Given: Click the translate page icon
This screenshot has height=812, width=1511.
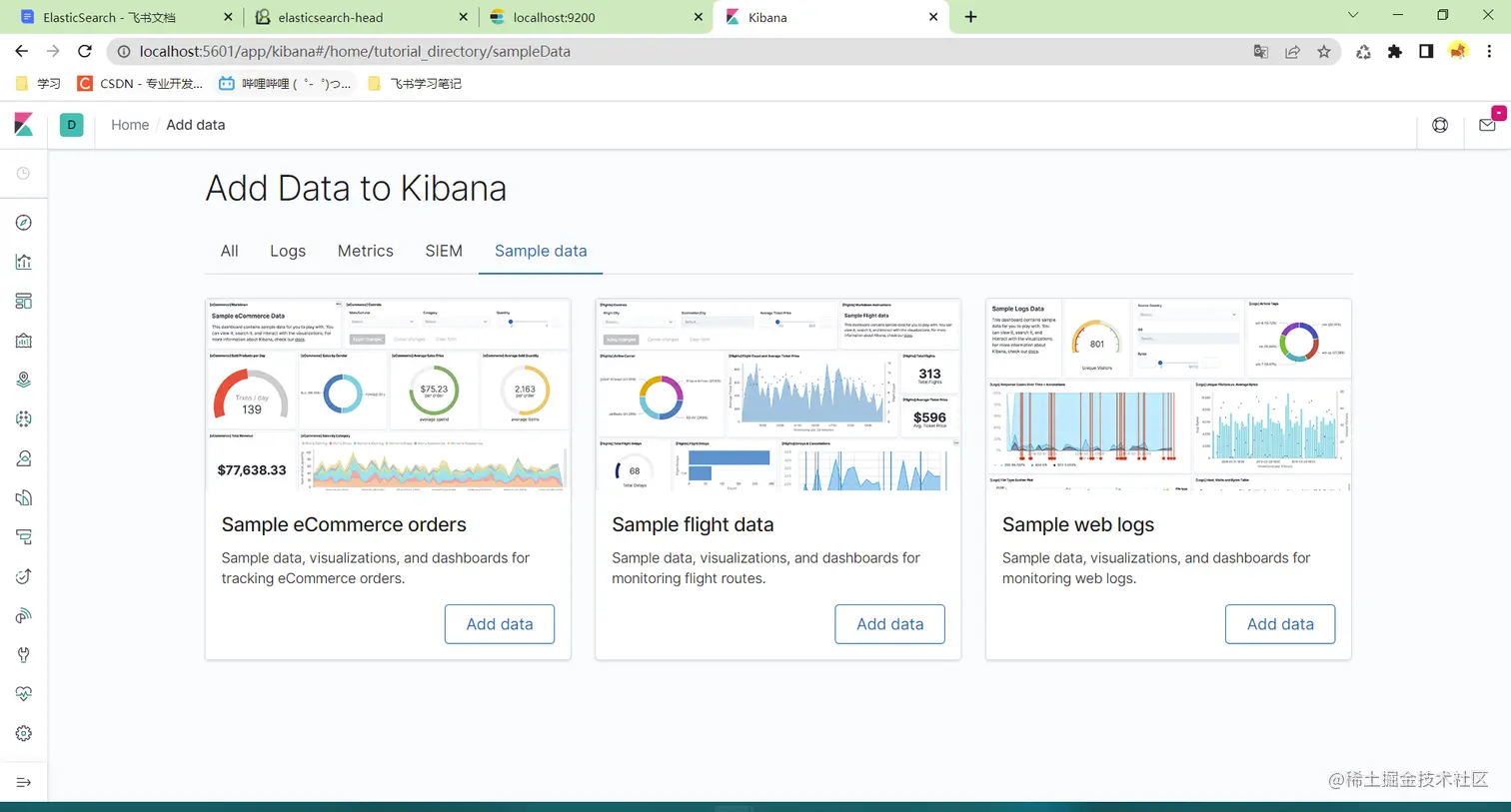Looking at the screenshot, I should tap(1261, 52).
